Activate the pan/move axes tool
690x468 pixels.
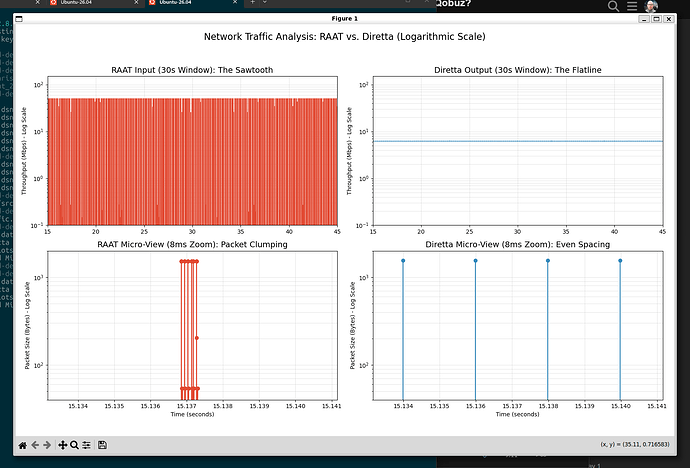(62, 445)
